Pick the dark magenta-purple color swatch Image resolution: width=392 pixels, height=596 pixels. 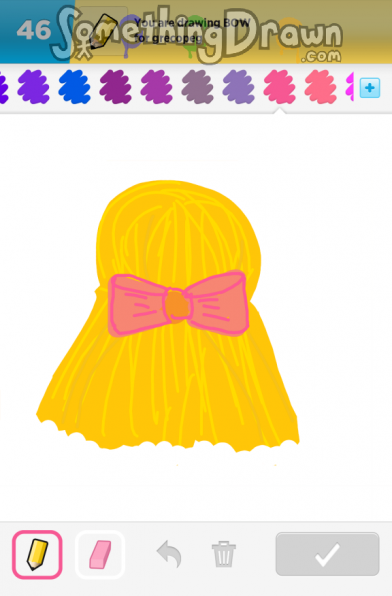[116, 87]
